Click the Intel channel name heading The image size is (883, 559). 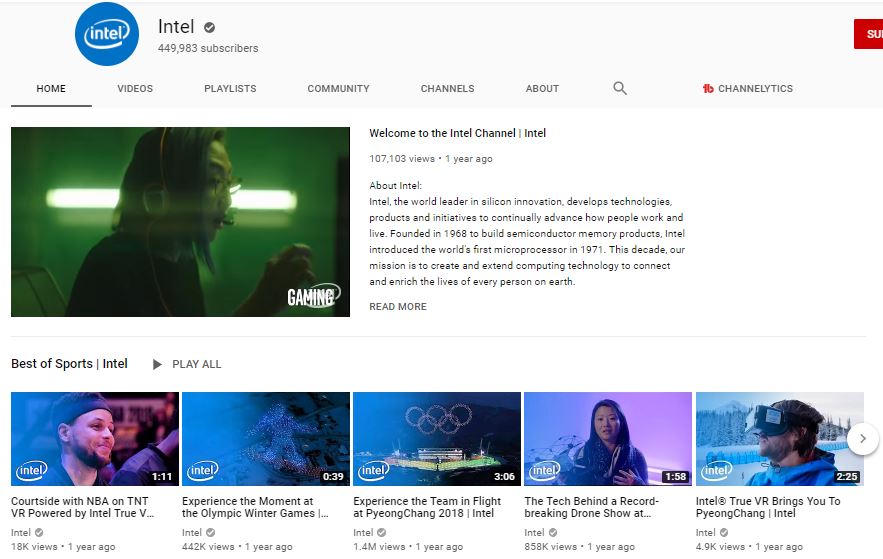pyautogui.click(x=176, y=26)
